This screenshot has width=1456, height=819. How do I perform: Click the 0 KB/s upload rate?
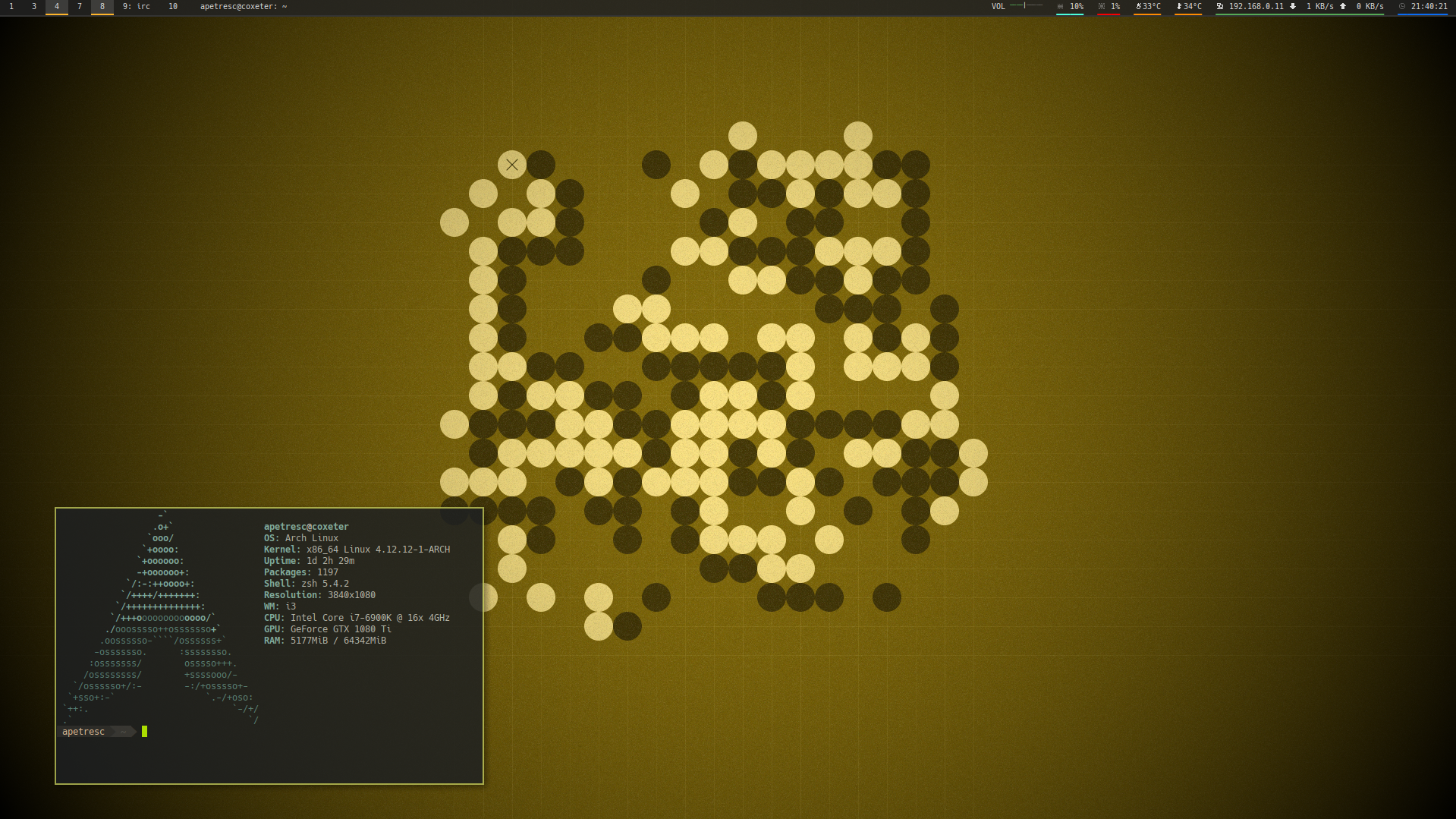coord(1370,7)
